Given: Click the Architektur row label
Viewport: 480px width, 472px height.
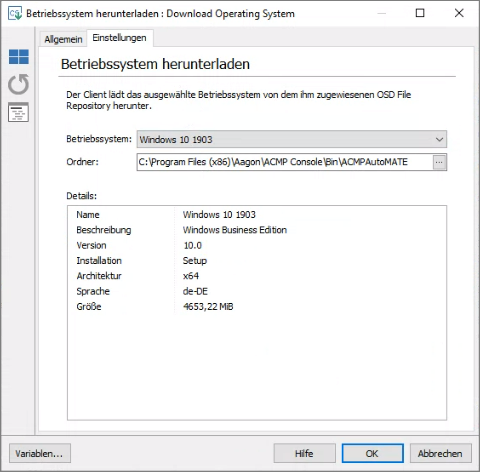Looking at the screenshot, I should click(99, 276).
